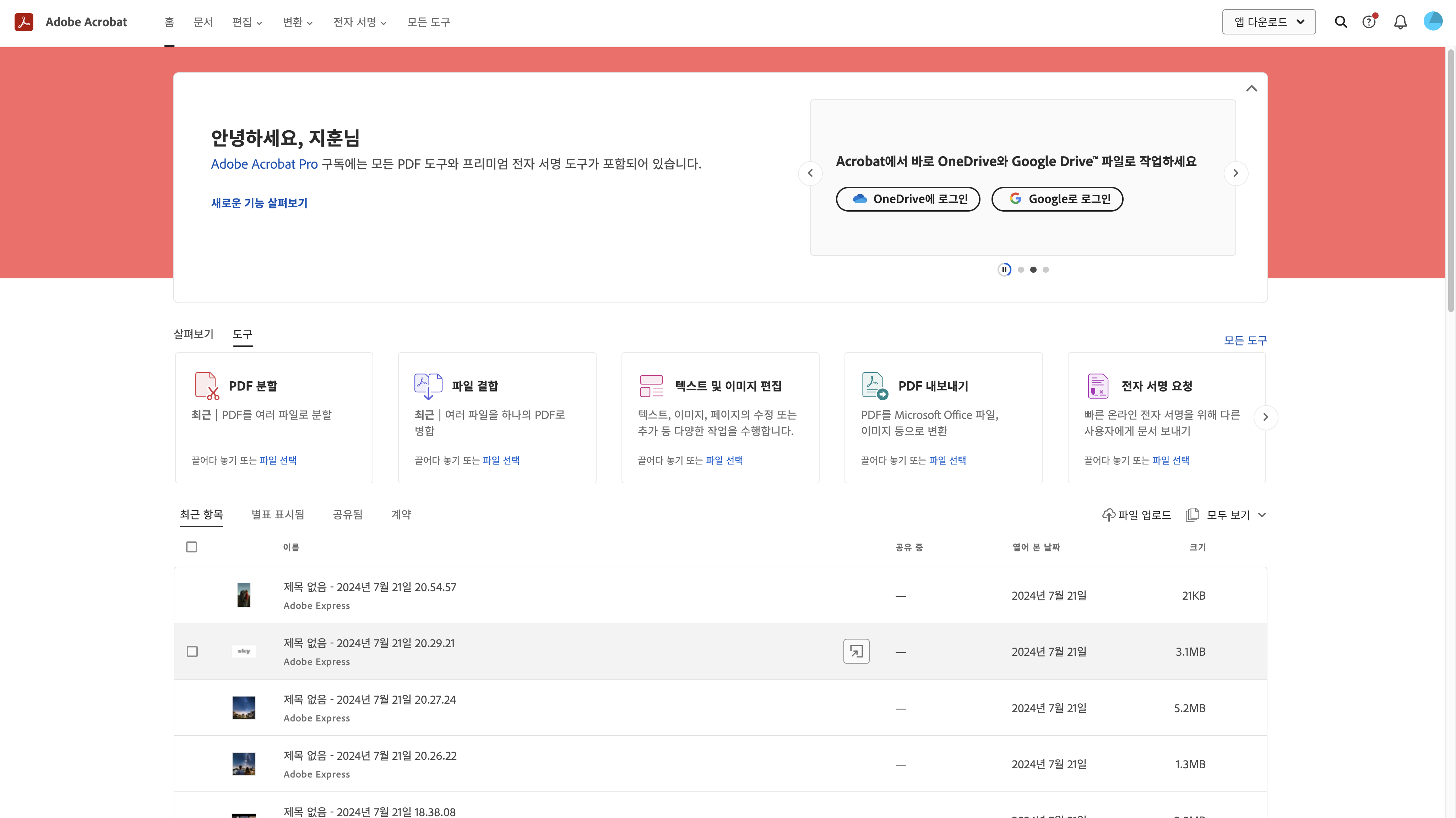This screenshot has width=1456, height=818.
Task: Click the PDF 분할 scissors icon
Action: [206, 386]
